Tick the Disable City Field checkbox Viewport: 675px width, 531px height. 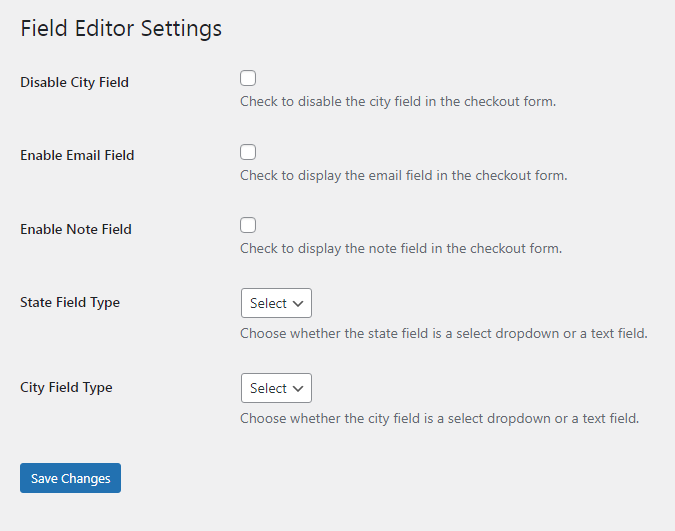coord(248,78)
